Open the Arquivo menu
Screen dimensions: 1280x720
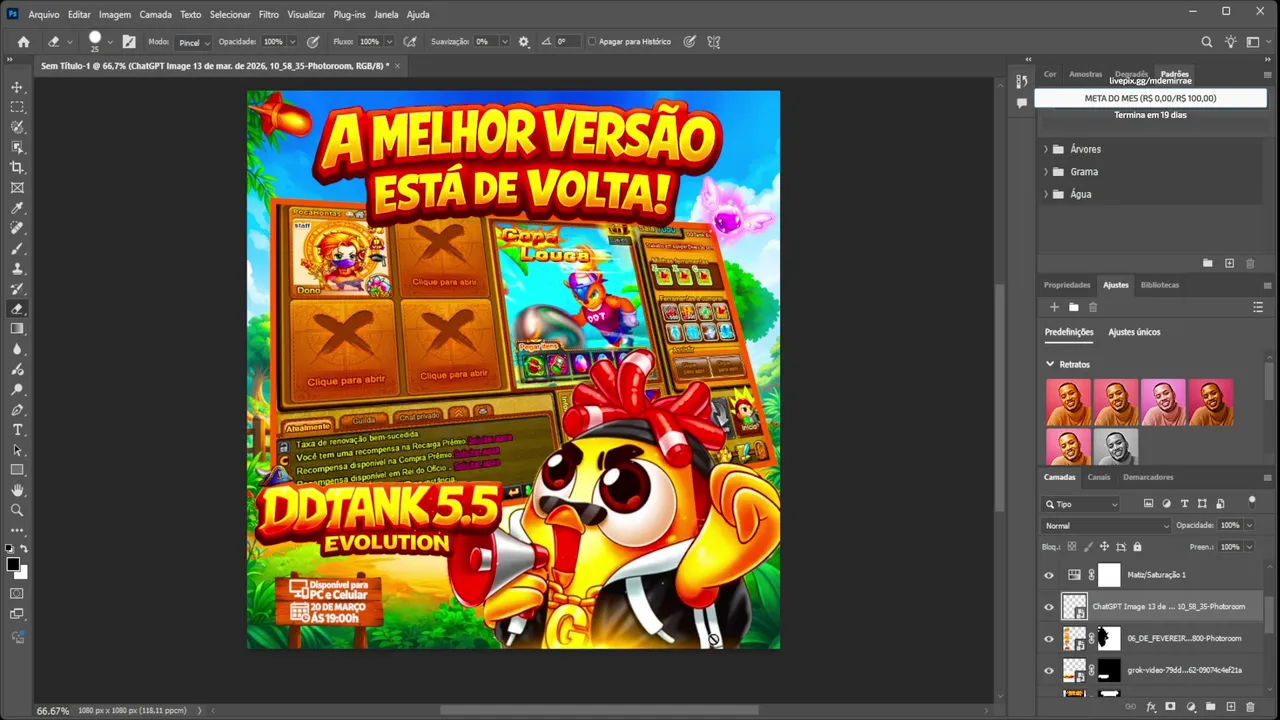point(43,15)
